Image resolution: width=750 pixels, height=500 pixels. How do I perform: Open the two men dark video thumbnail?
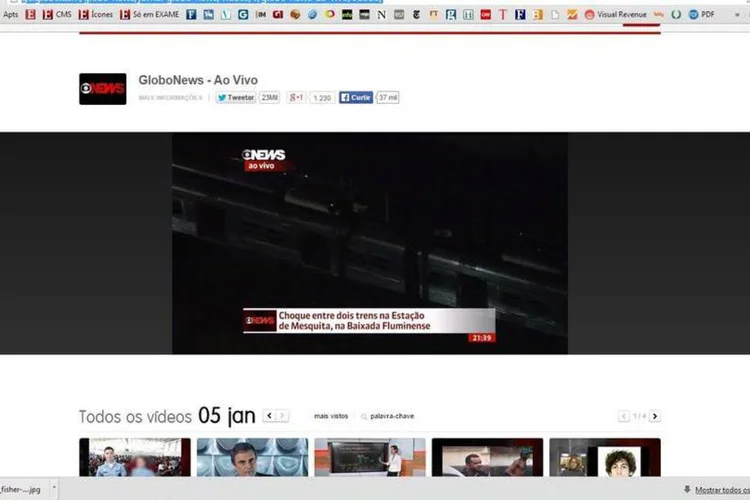tap(487, 457)
